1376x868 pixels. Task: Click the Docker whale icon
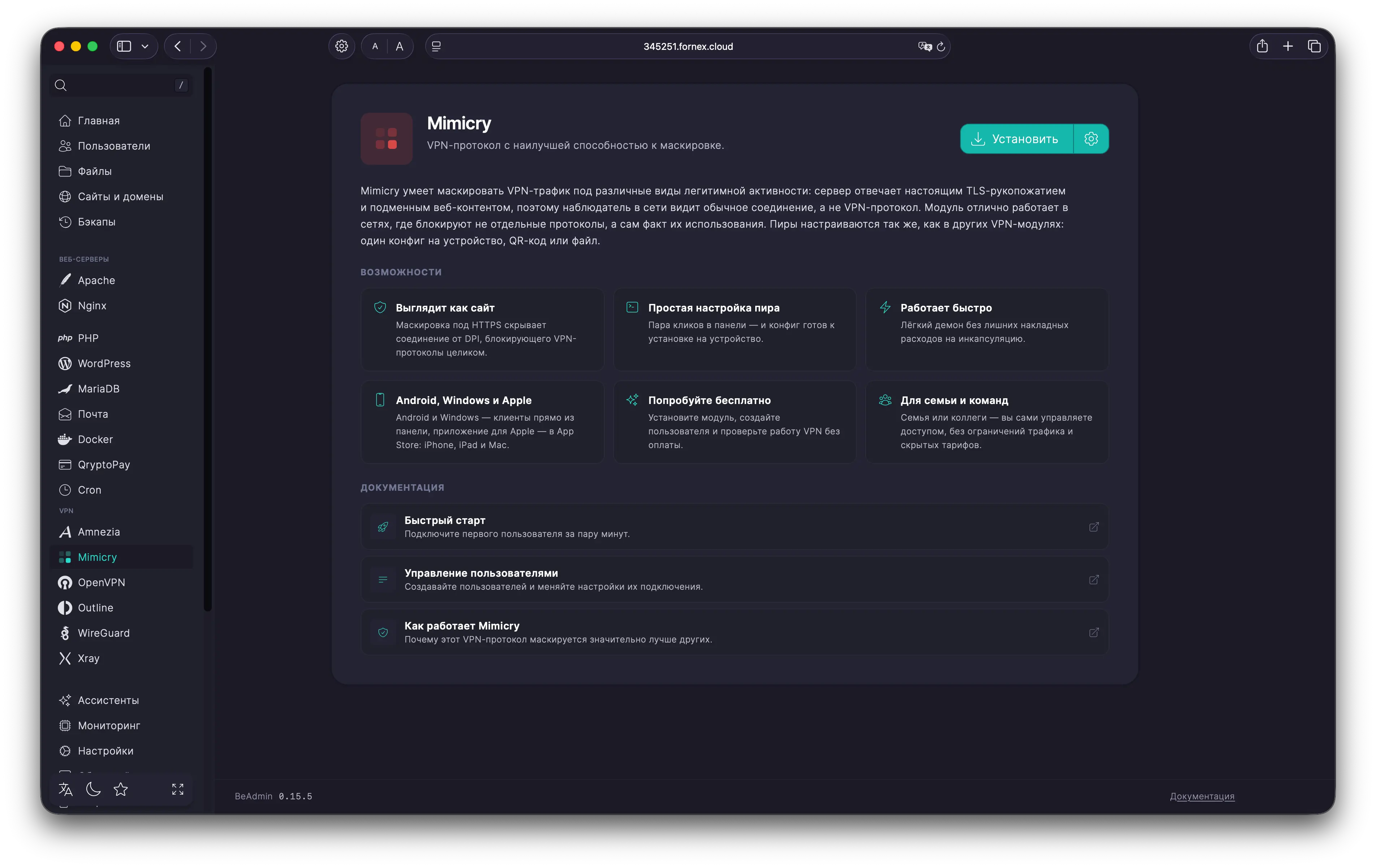[x=65, y=439]
